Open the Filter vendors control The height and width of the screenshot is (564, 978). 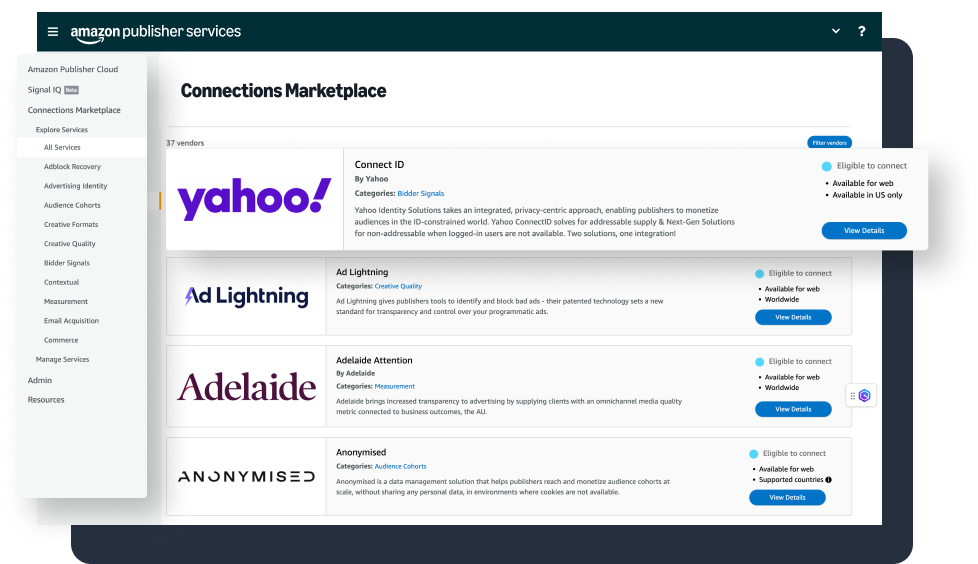point(830,143)
